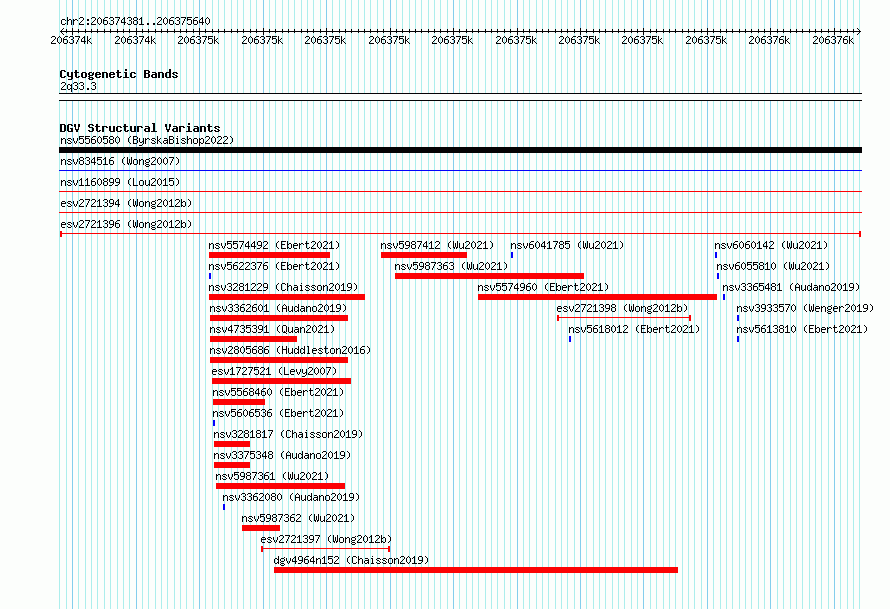Image resolution: width=890 pixels, height=609 pixels.
Task: Select esv2721397 (Wong2012b) label
Action: coord(326,539)
